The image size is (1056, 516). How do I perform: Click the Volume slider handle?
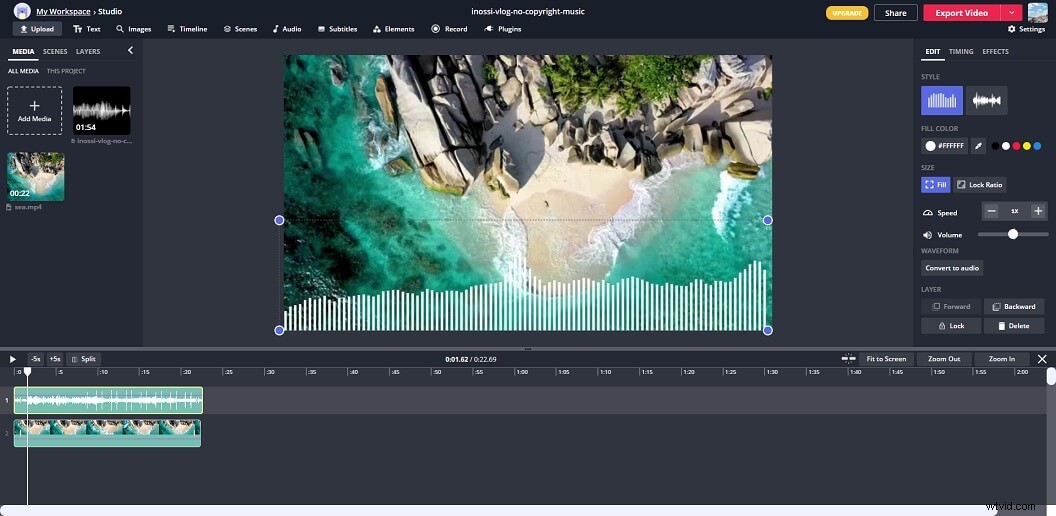1013,234
